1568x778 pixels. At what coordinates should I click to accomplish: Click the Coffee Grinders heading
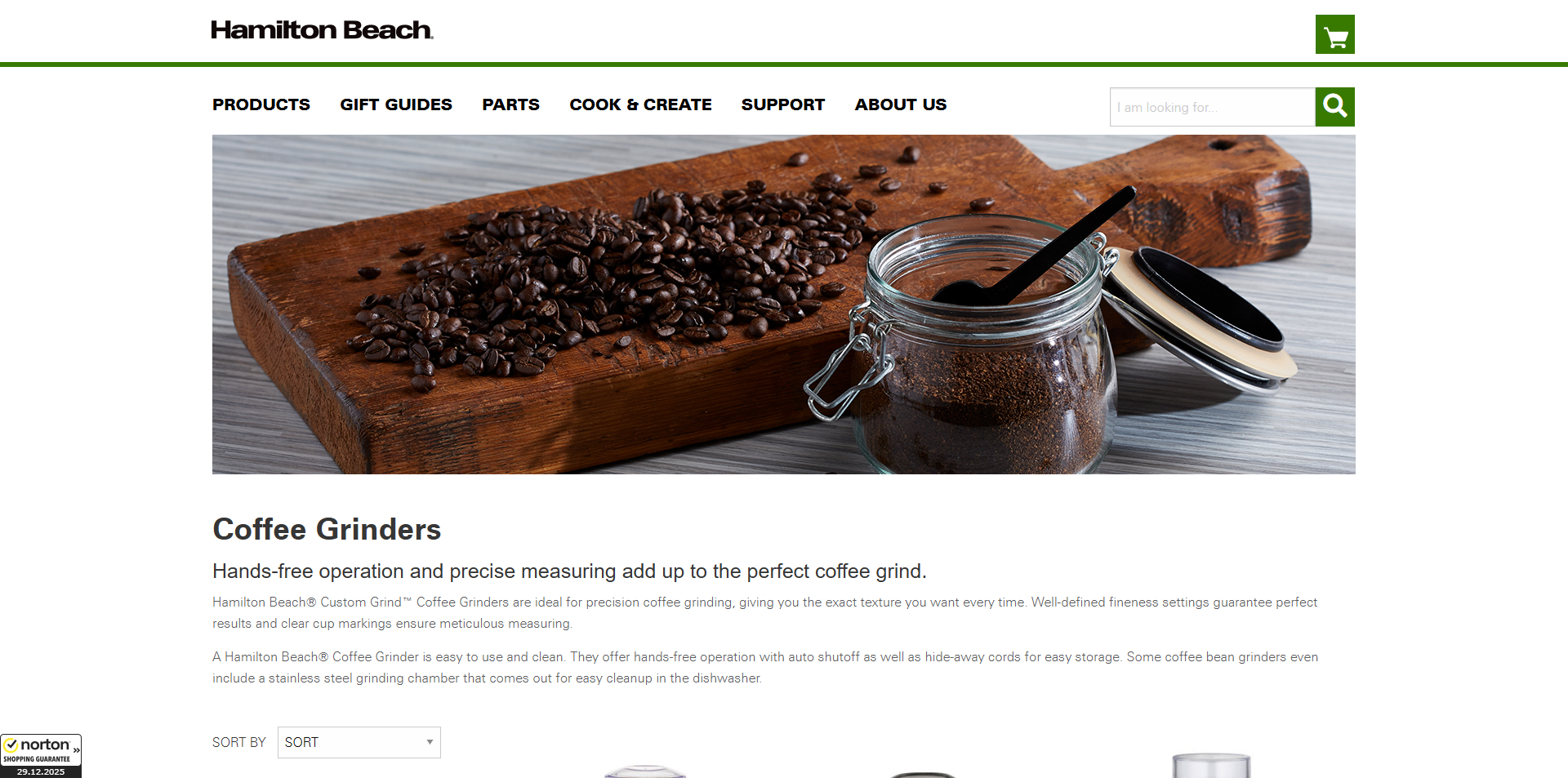327,529
